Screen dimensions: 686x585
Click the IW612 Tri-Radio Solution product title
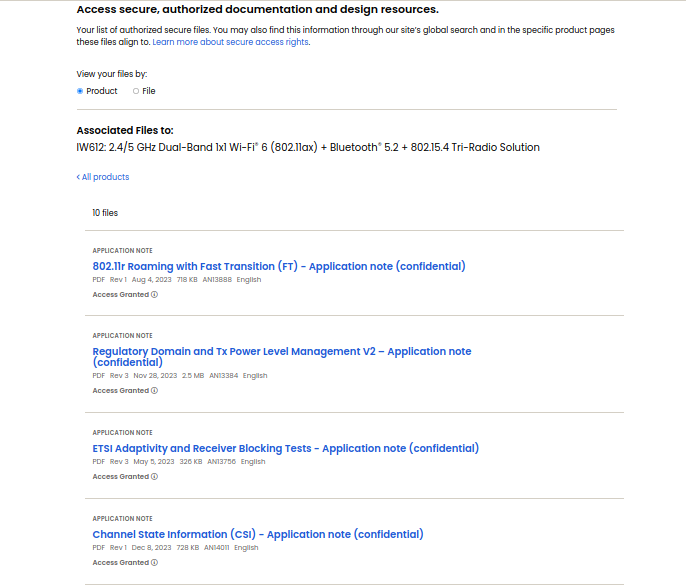pyautogui.click(x=308, y=147)
